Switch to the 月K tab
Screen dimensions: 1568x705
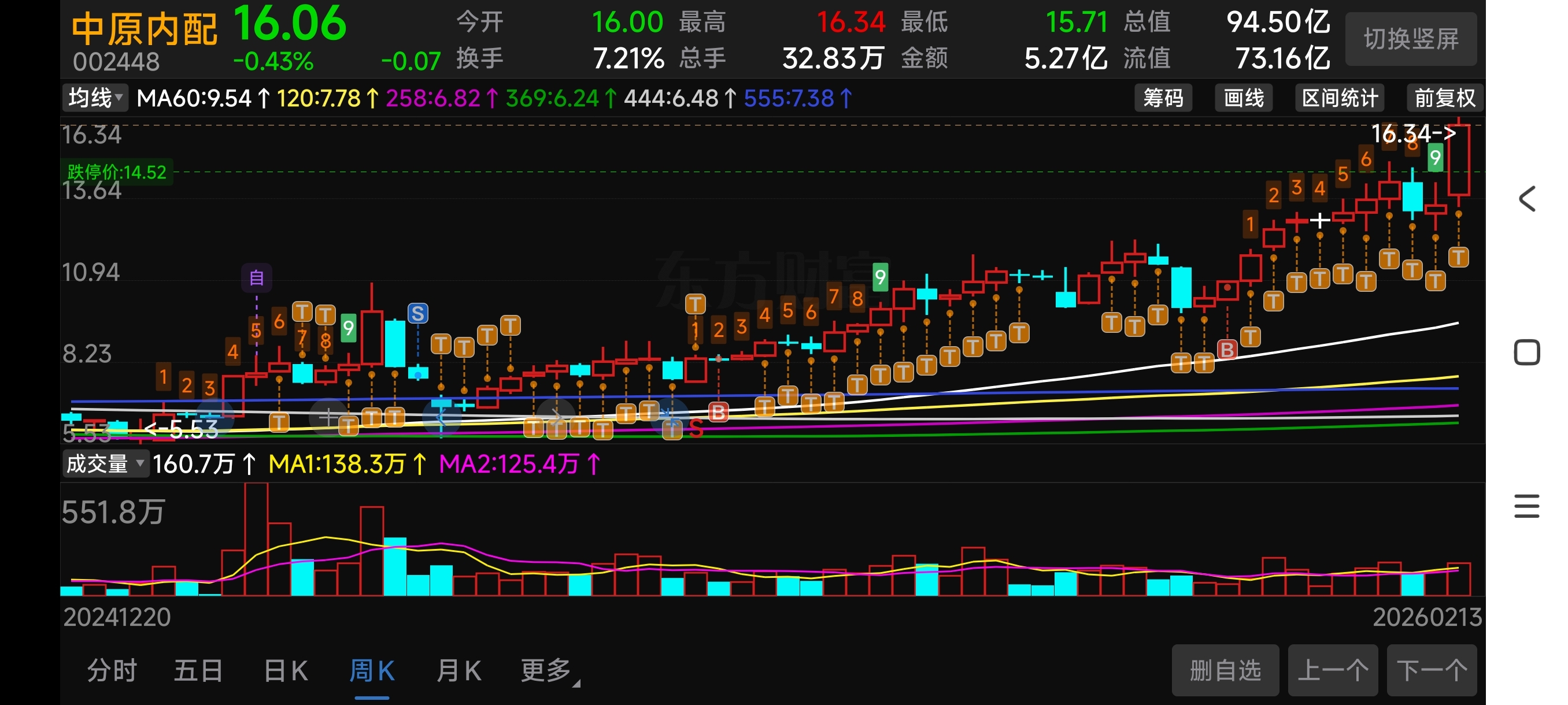pyautogui.click(x=458, y=671)
